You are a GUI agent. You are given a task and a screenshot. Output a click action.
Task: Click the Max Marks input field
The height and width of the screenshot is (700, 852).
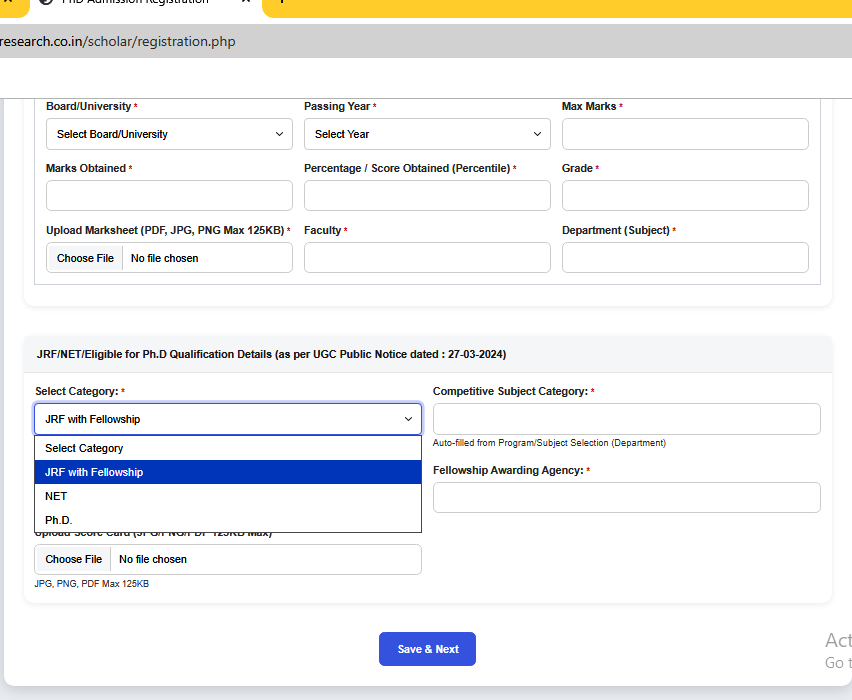[685, 134]
